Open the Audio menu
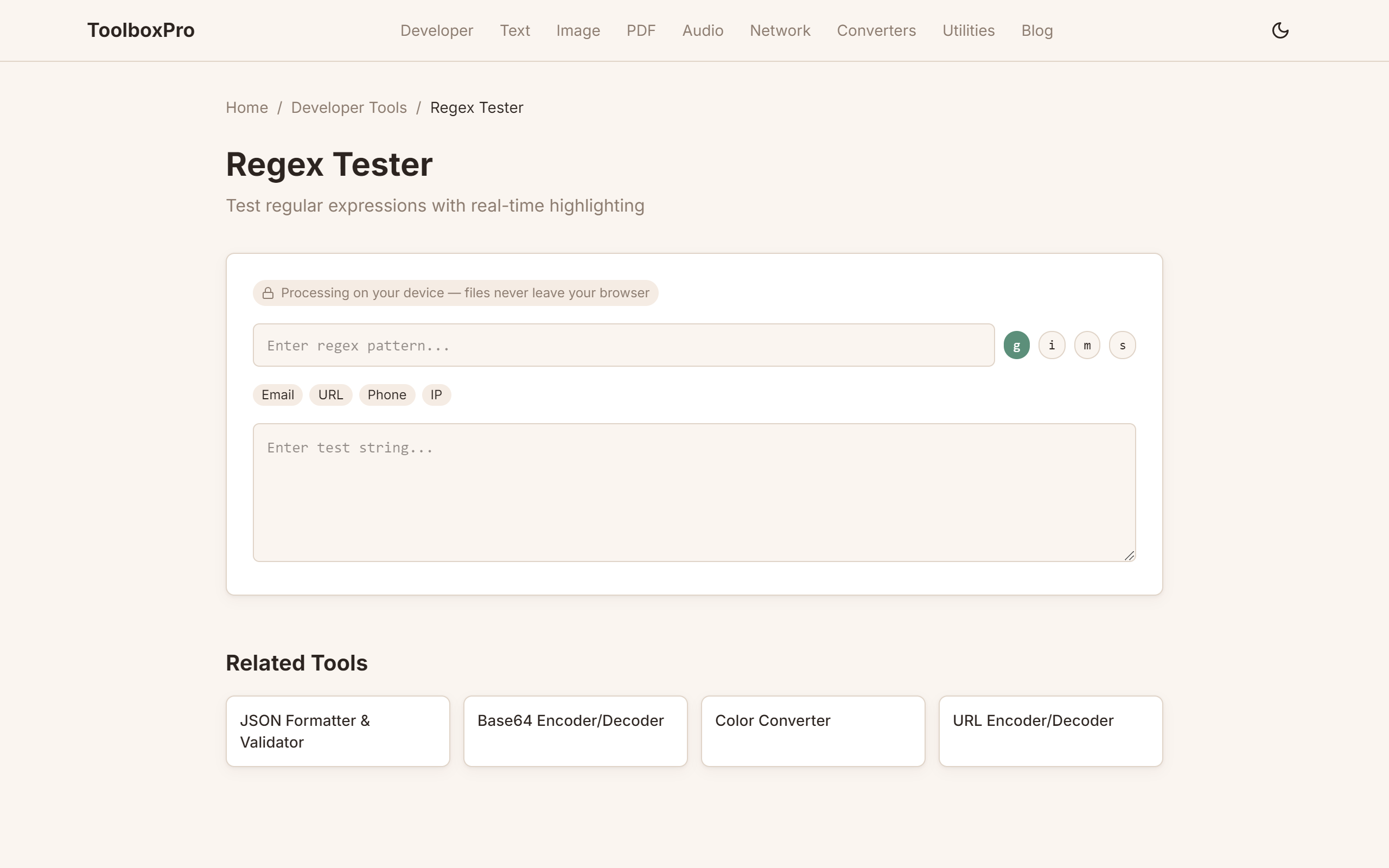This screenshot has width=1389, height=868. [x=703, y=30]
